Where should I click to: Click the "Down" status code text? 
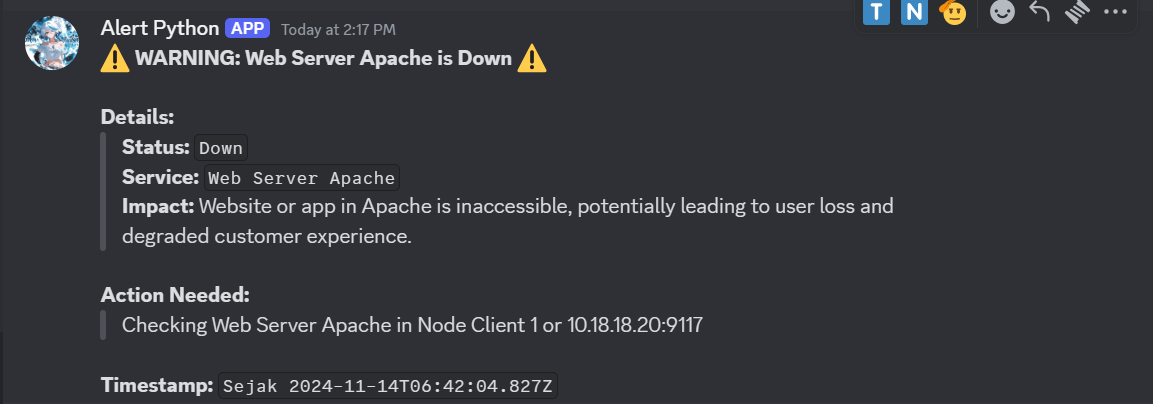tap(221, 148)
